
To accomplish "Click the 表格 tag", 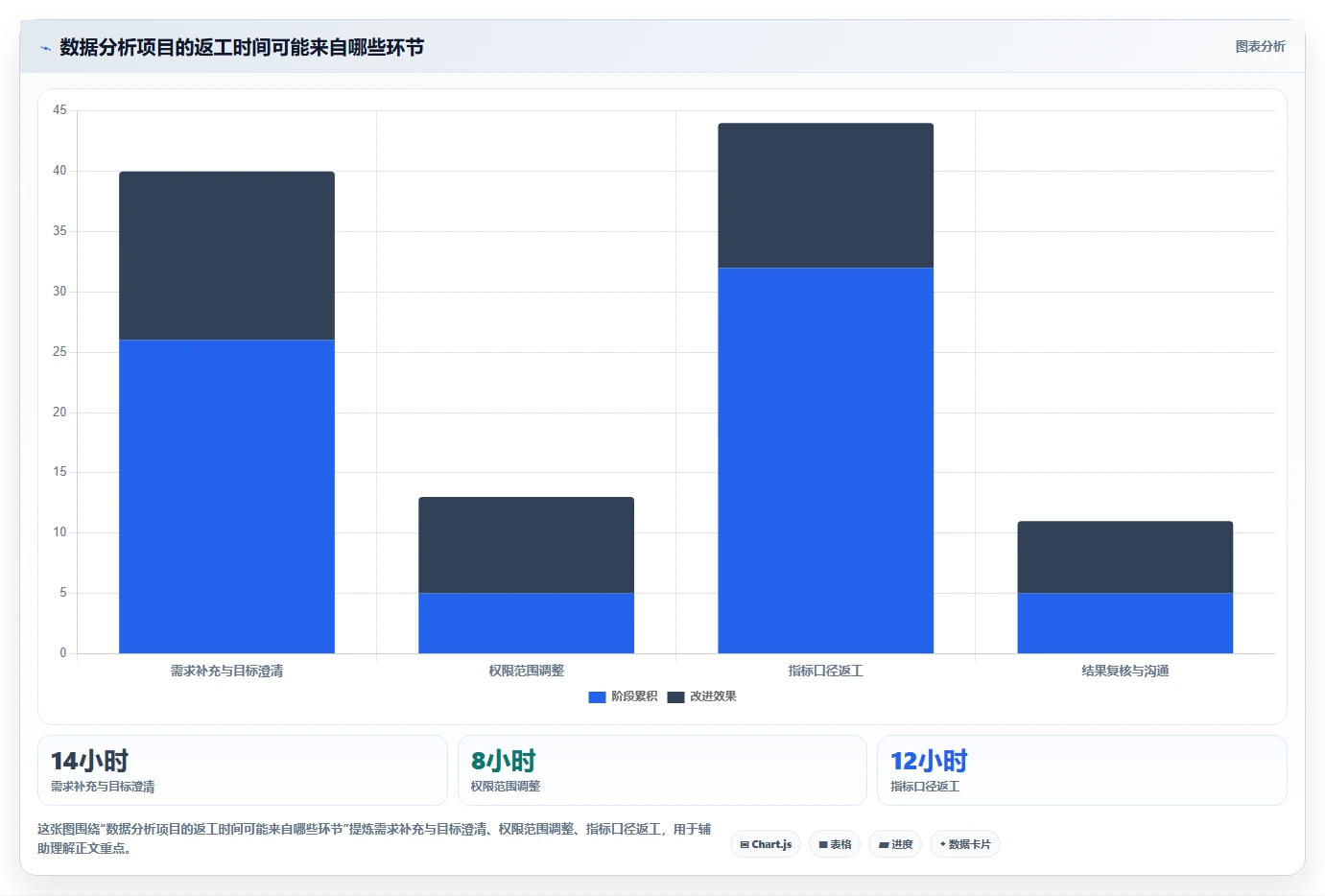I will coord(835,844).
